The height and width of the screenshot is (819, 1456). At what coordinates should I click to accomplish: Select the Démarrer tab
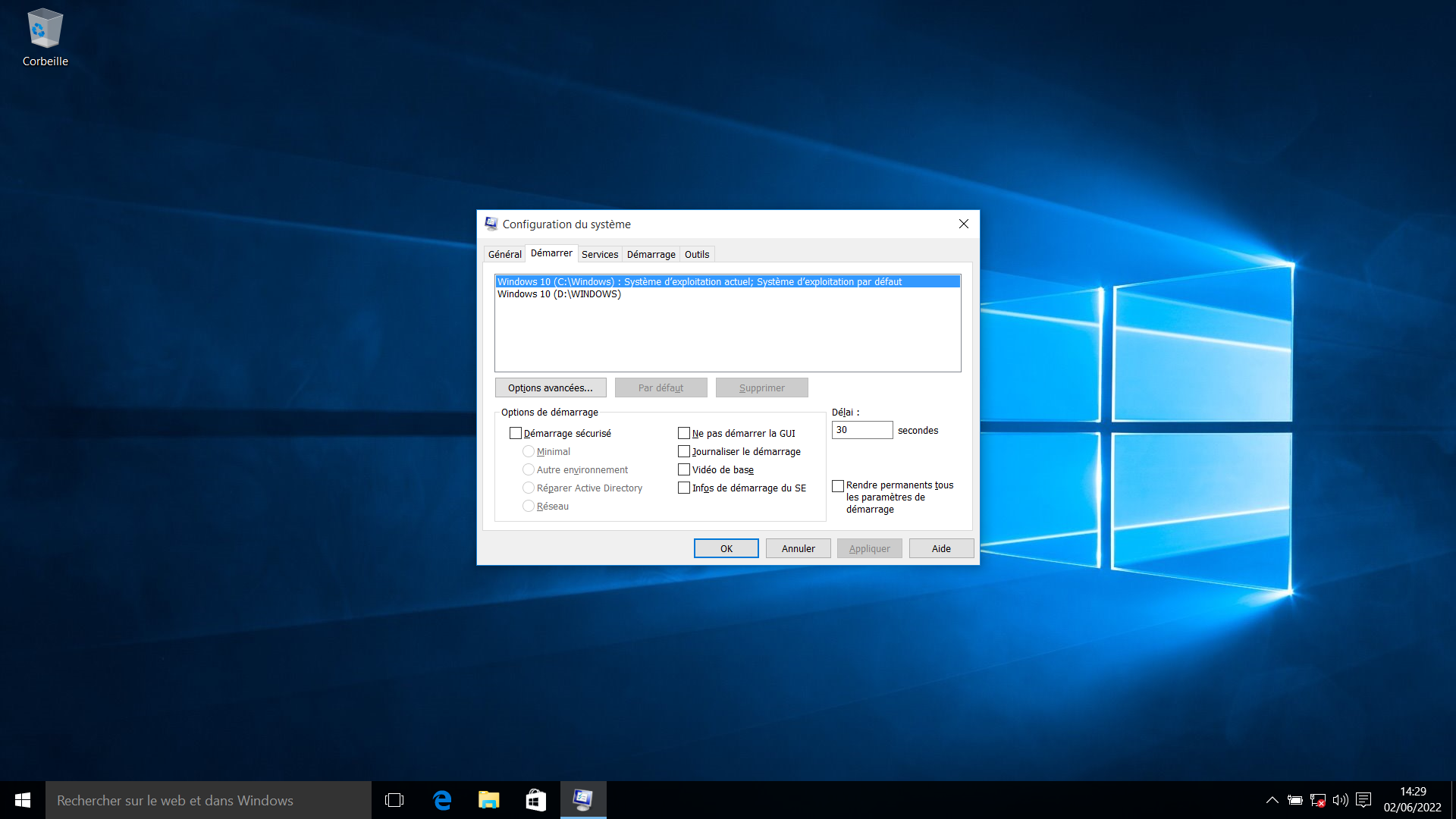click(551, 253)
